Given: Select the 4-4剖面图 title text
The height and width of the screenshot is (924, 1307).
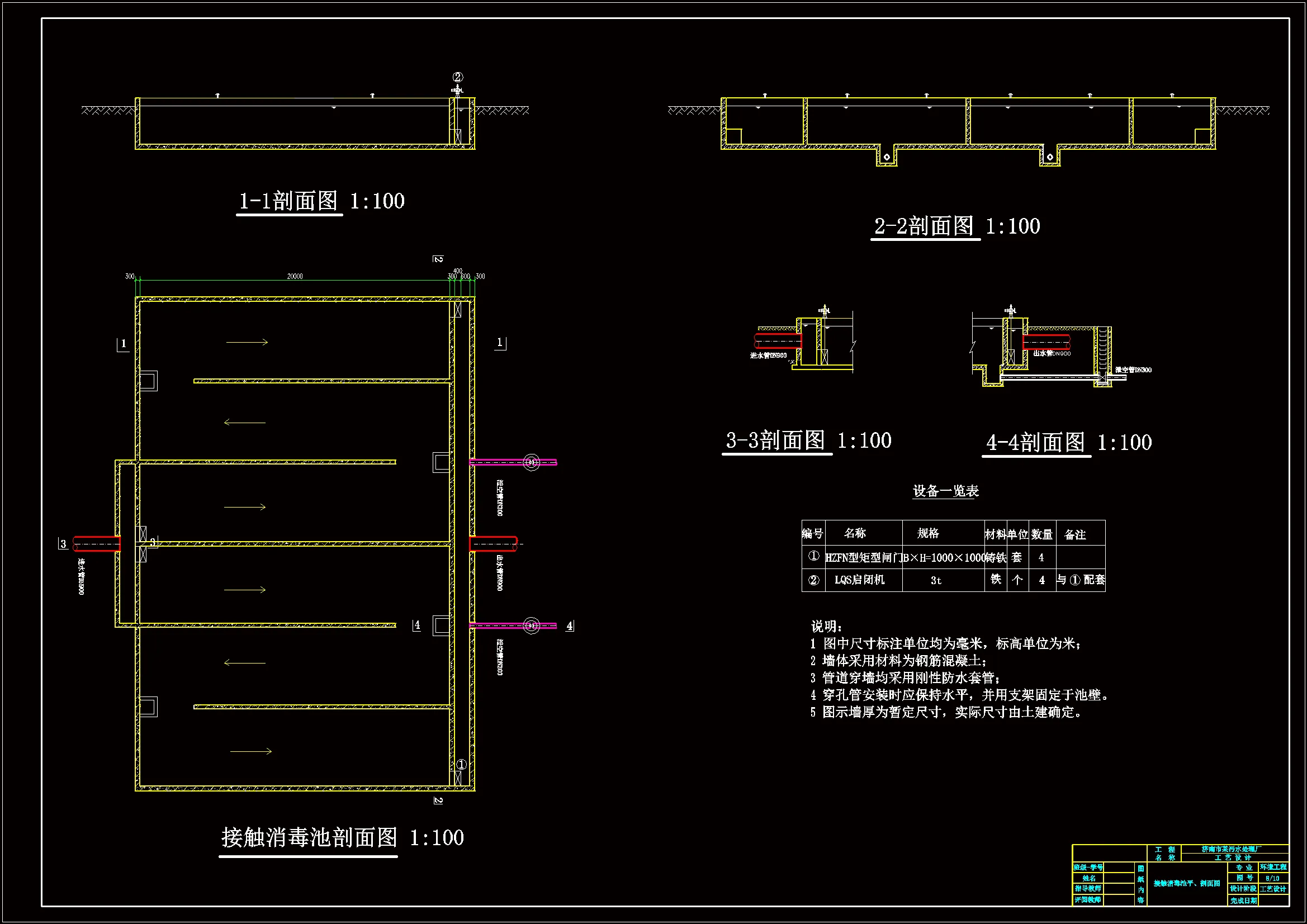Looking at the screenshot, I should pos(1035,442).
